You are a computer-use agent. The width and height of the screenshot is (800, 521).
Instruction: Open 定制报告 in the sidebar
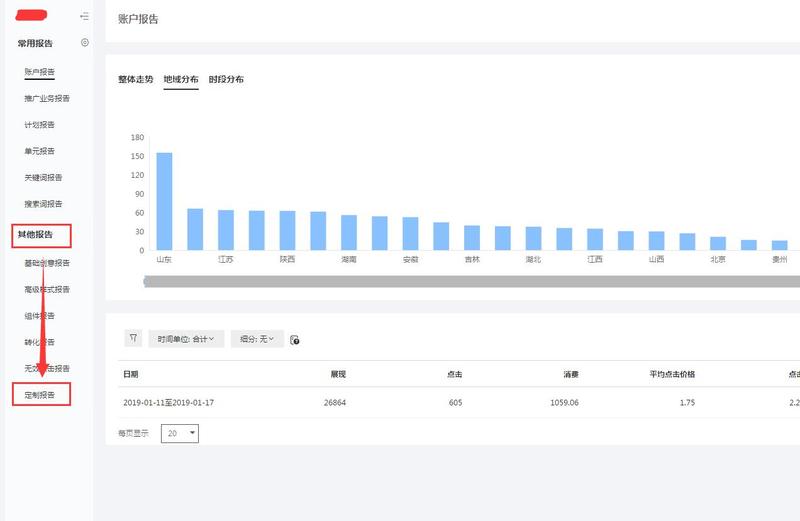point(39,395)
